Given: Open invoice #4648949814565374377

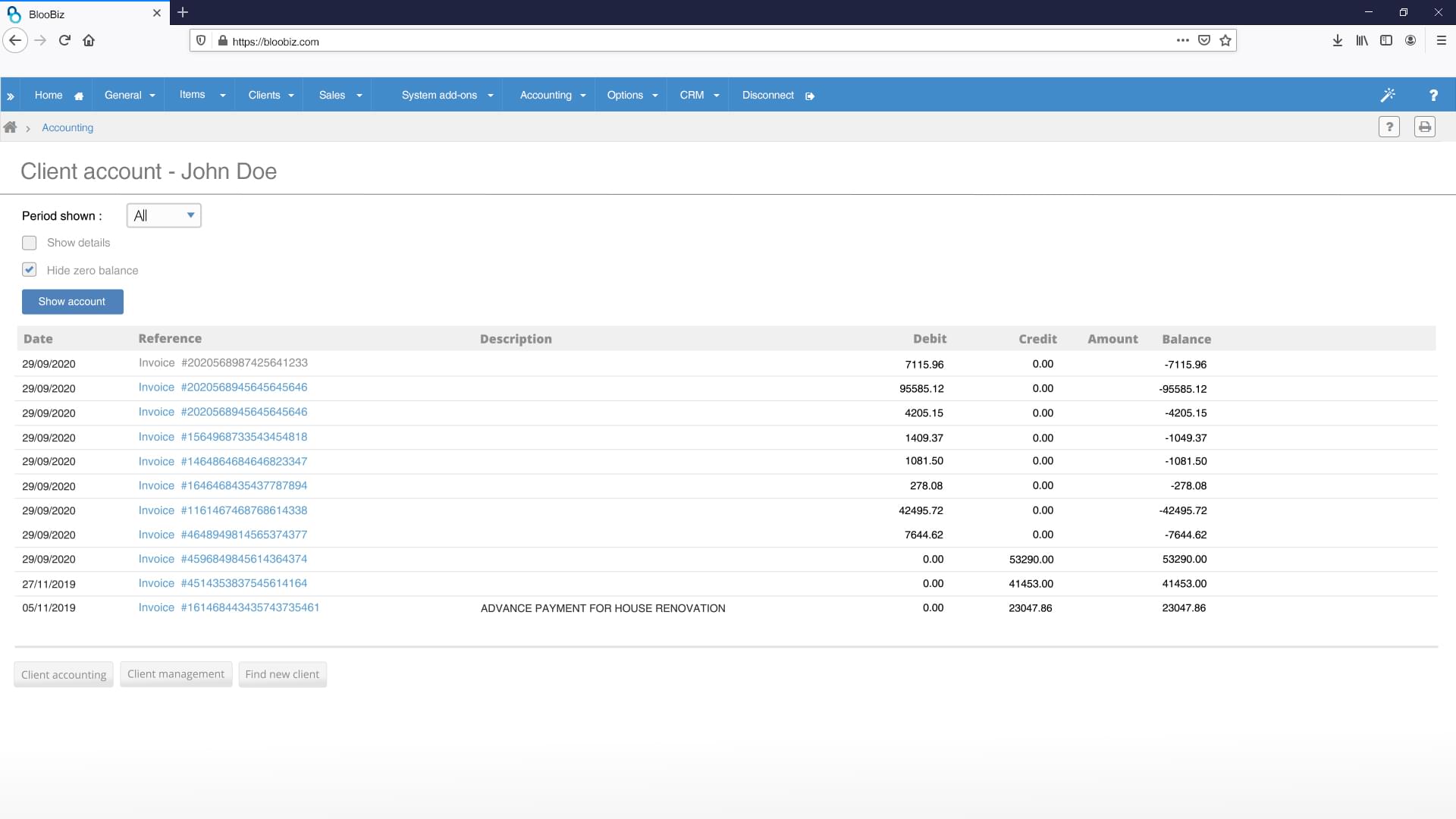Looking at the screenshot, I should (223, 535).
